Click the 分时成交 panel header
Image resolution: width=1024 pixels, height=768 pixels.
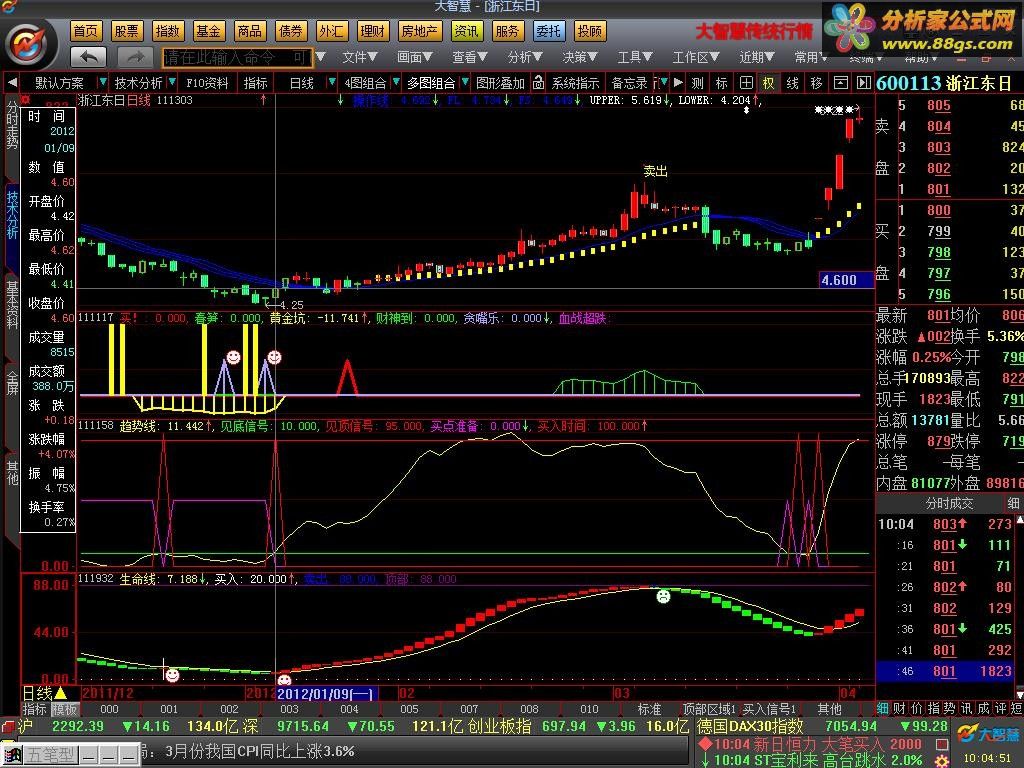(949, 503)
